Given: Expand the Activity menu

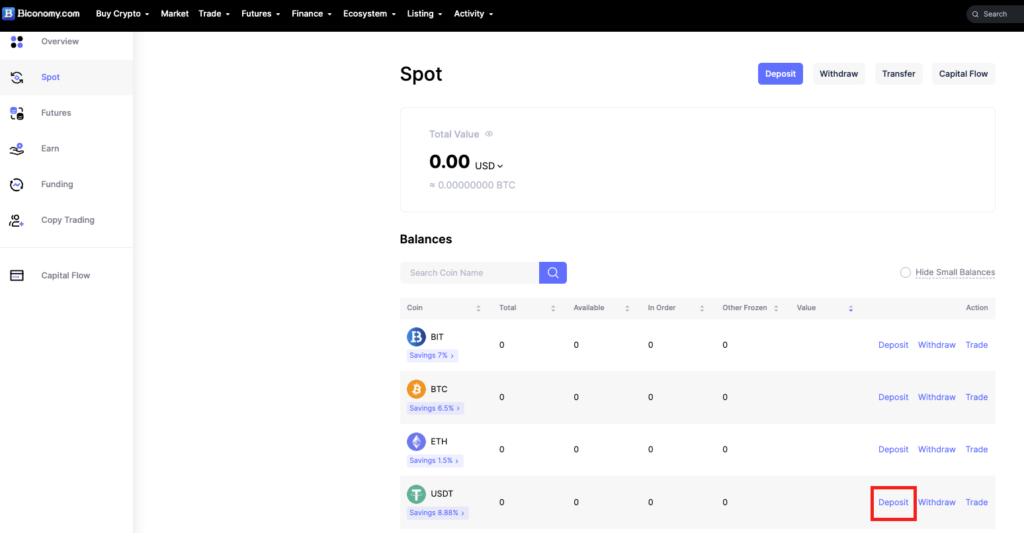Looking at the screenshot, I should 473,14.
